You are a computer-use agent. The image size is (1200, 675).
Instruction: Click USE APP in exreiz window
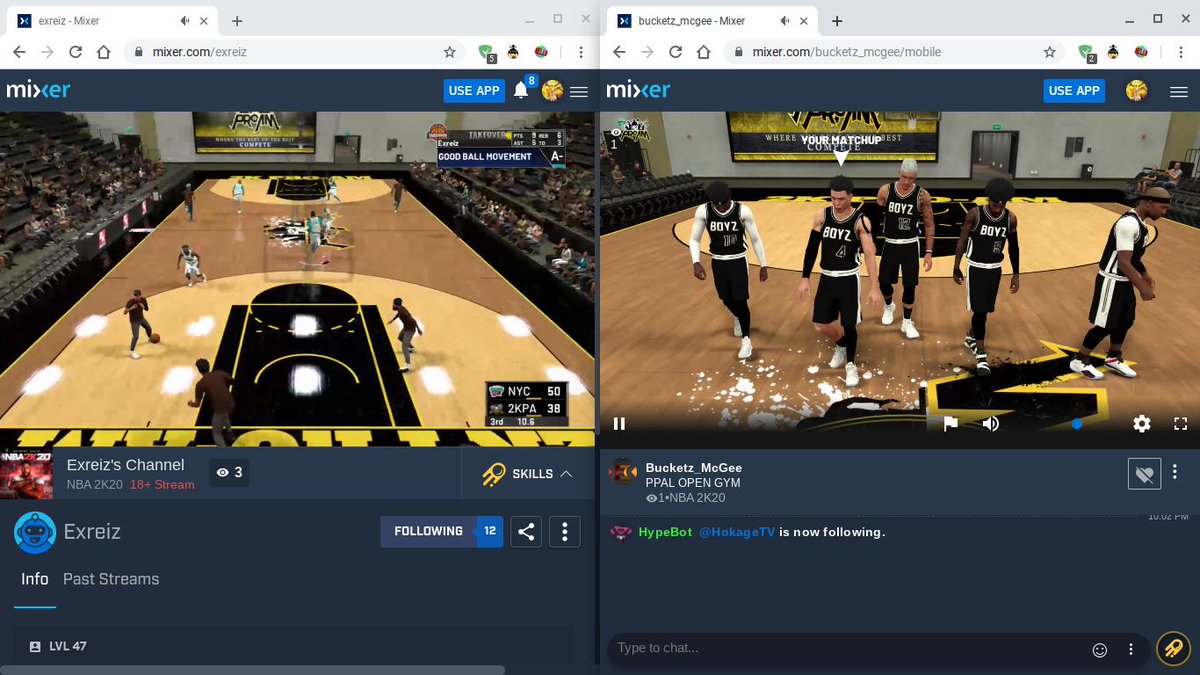(474, 91)
